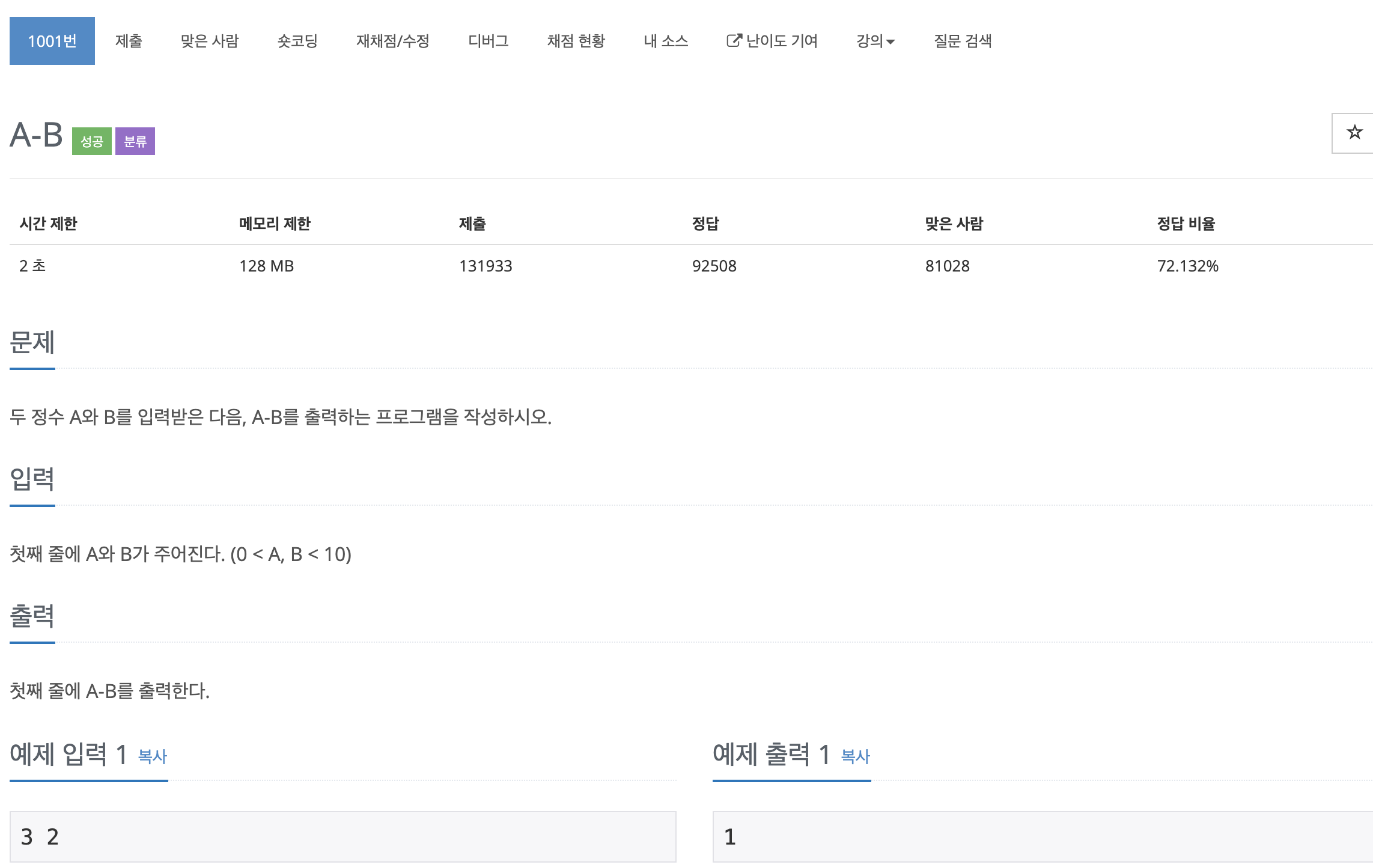Open the 질문 검색 tab

(962, 41)
